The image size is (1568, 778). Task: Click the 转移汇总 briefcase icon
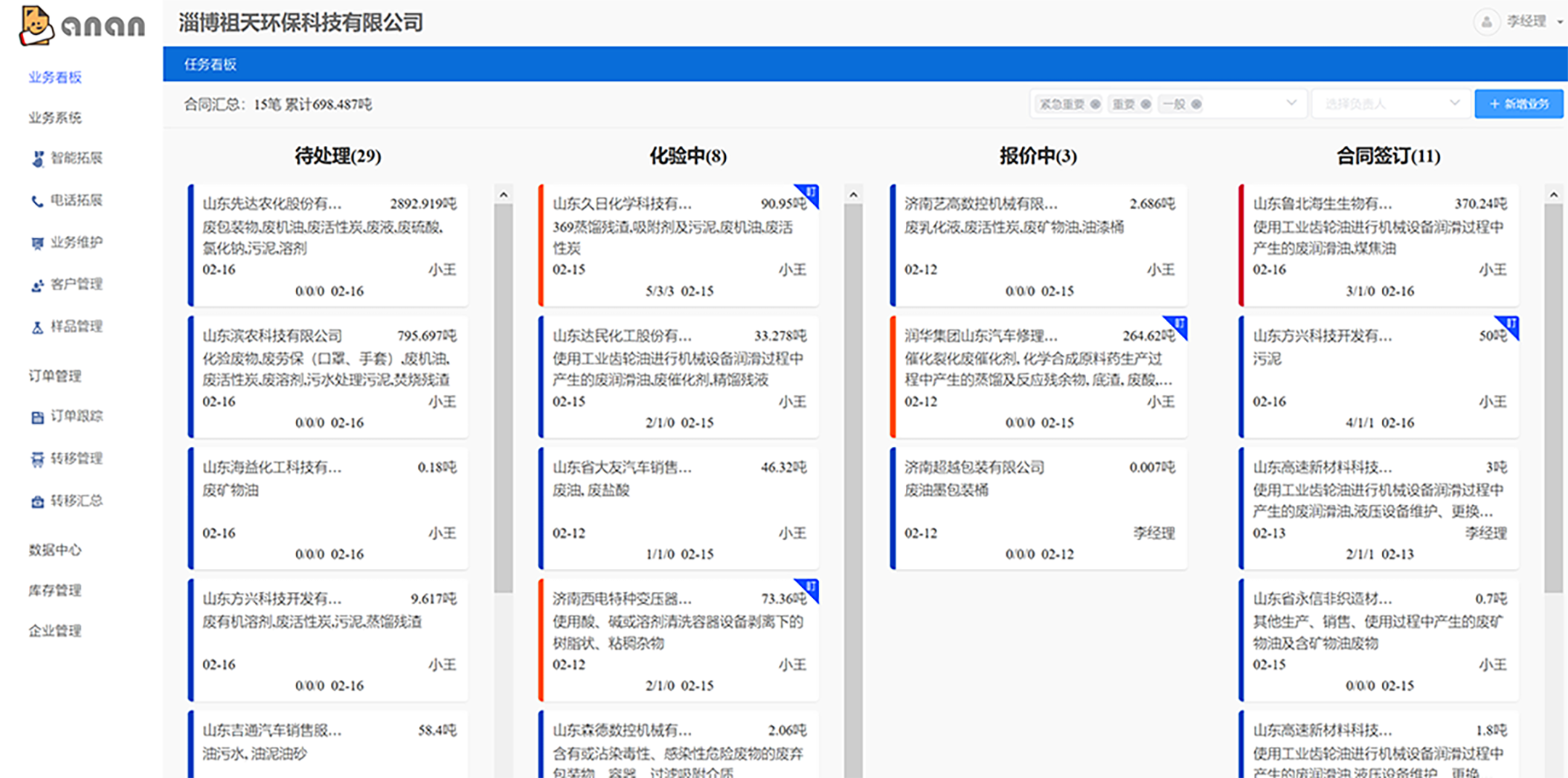click(38, 501)
